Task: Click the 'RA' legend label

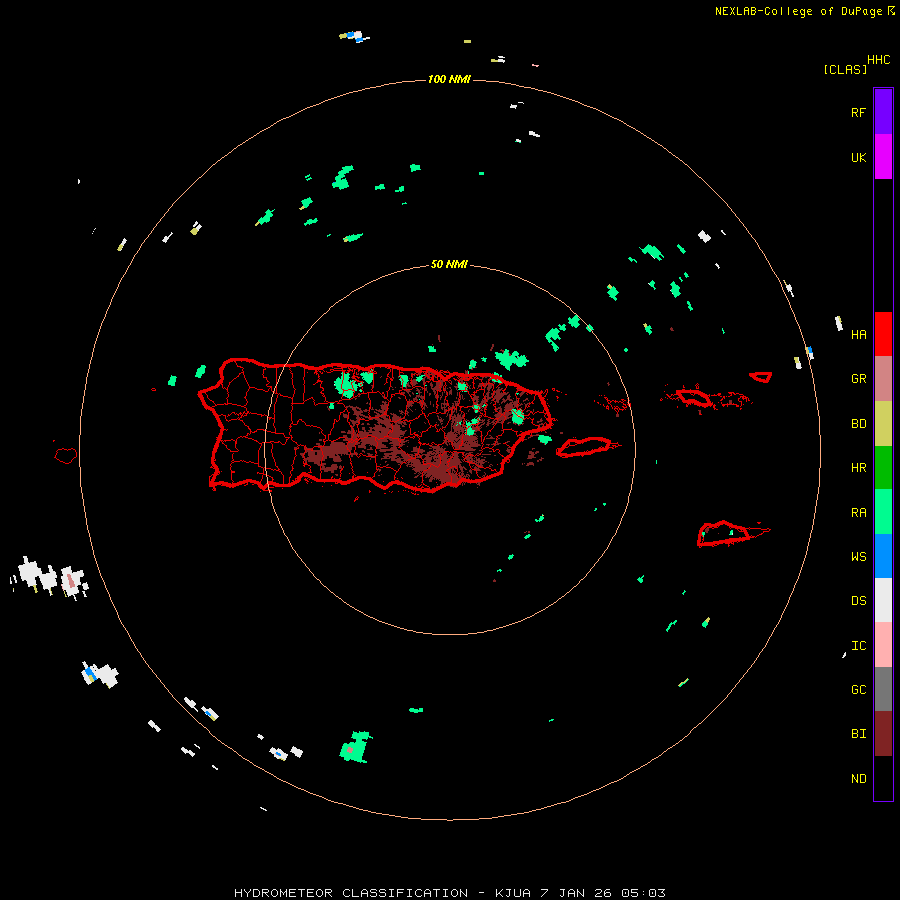Action: point(858,513)
